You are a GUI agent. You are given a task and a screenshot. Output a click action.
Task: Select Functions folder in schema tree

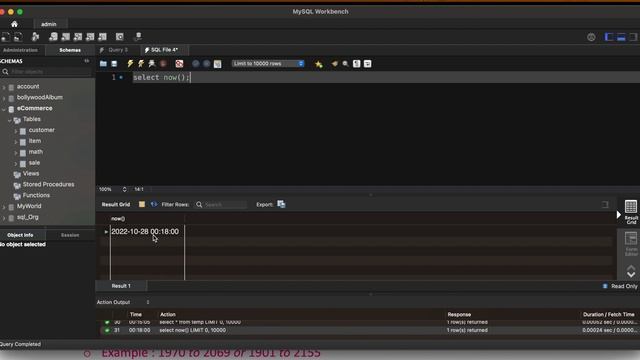tap(36, 196)
